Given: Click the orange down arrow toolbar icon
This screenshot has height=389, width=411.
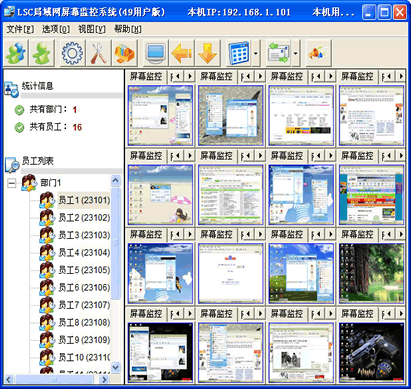Looking at the screenshot, I should click(x=208, y=53).
